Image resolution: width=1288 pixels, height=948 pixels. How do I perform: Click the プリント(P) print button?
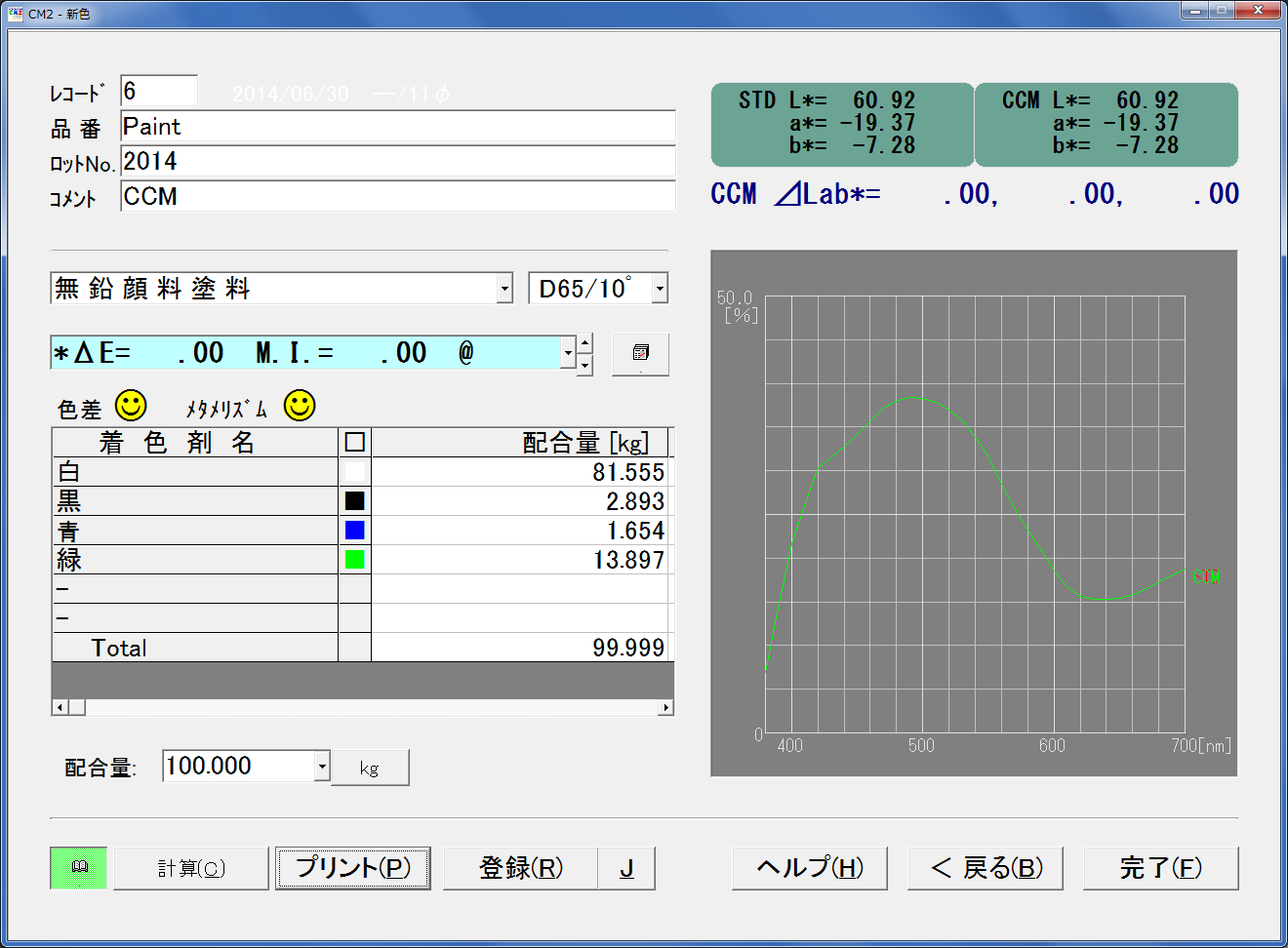click(353, 868)
